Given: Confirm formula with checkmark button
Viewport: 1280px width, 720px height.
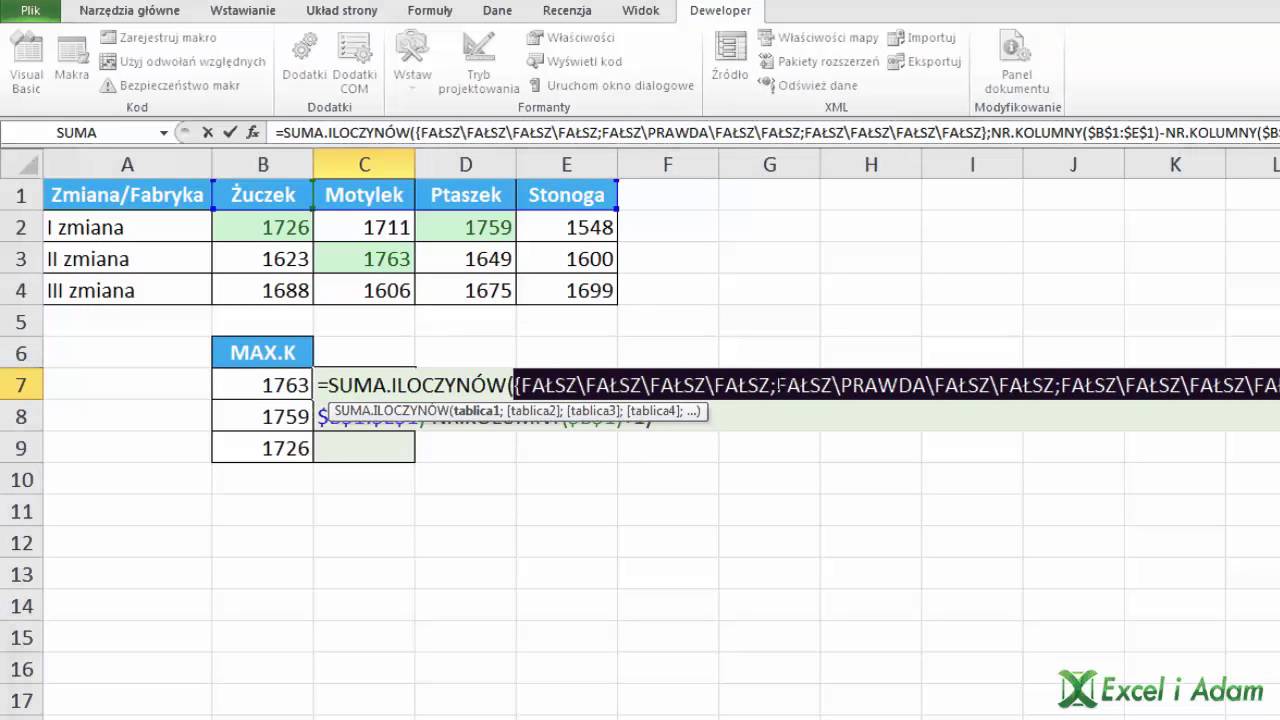Looking at the screenshot, I should point(230,132).
